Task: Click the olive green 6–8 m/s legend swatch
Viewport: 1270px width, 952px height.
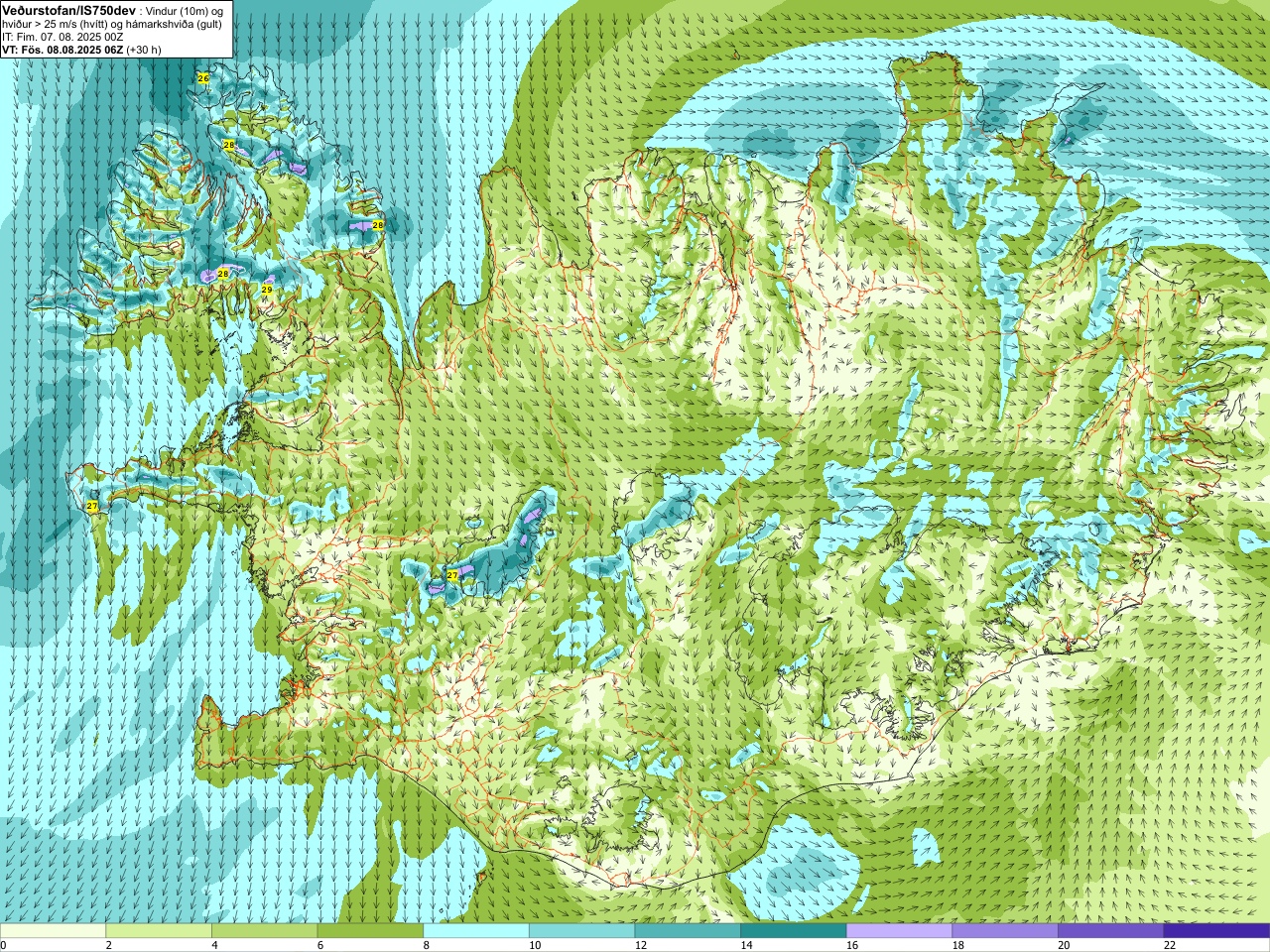Action: coord(370,931)
